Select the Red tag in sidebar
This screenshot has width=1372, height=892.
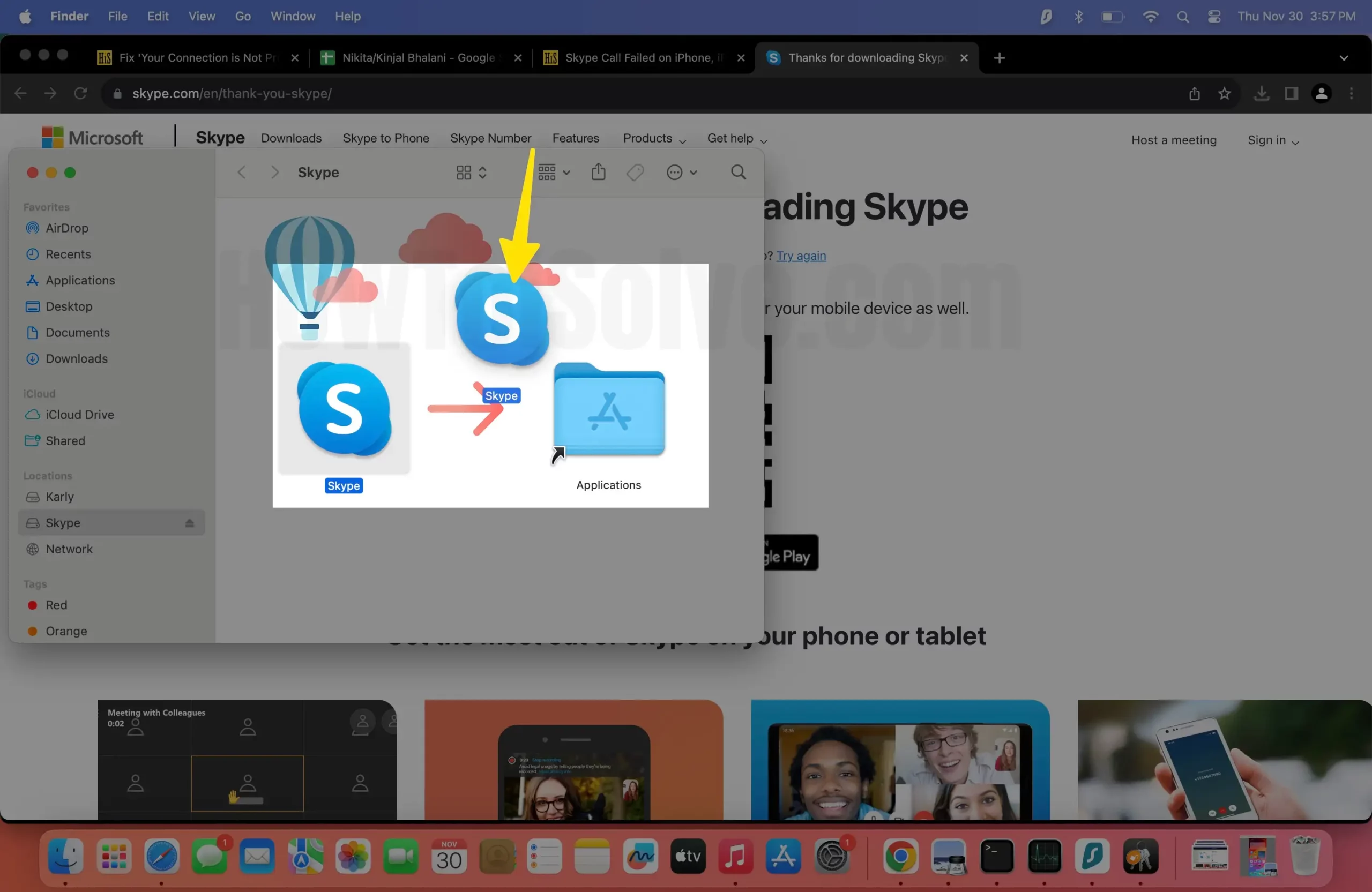[56, 605]
